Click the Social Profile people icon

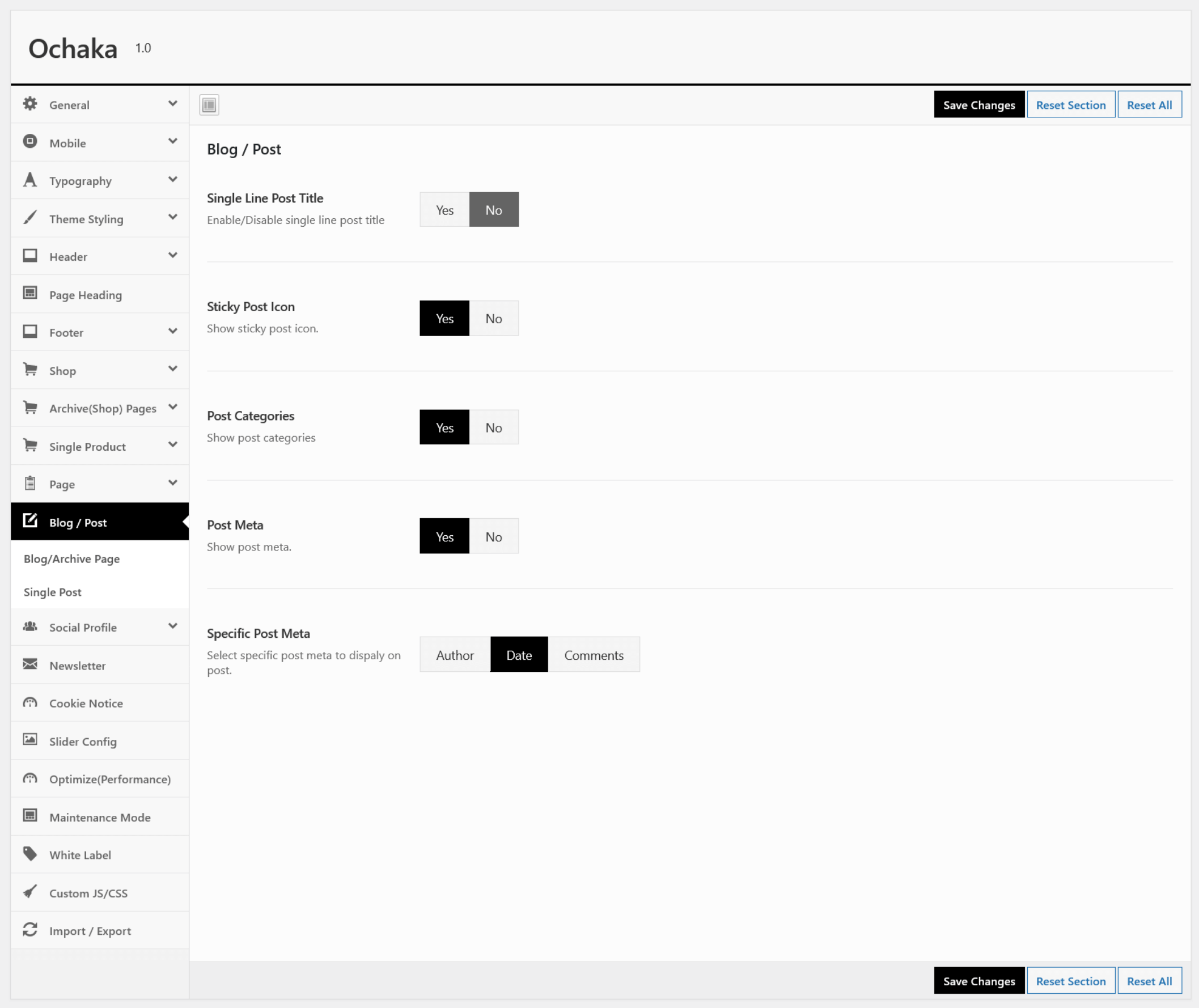[30, 626]
